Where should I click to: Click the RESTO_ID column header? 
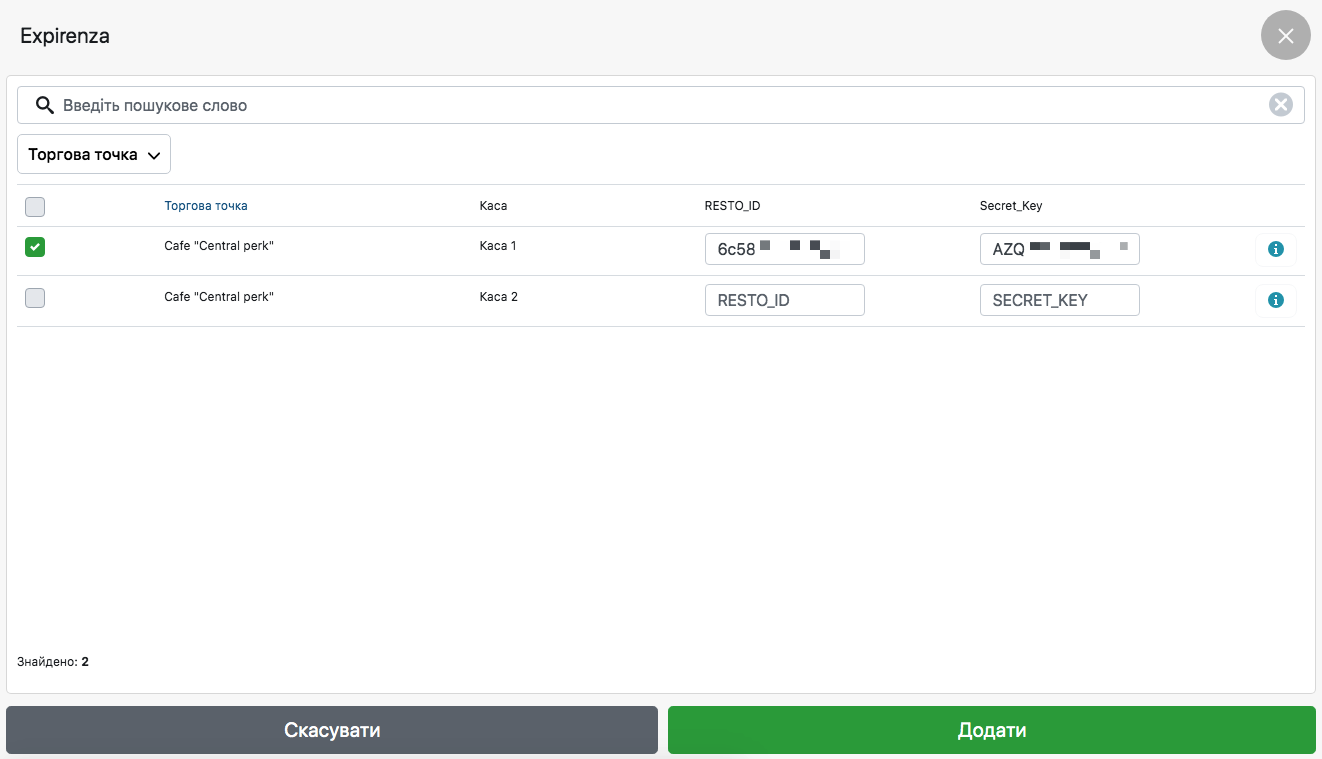(732, 206)
